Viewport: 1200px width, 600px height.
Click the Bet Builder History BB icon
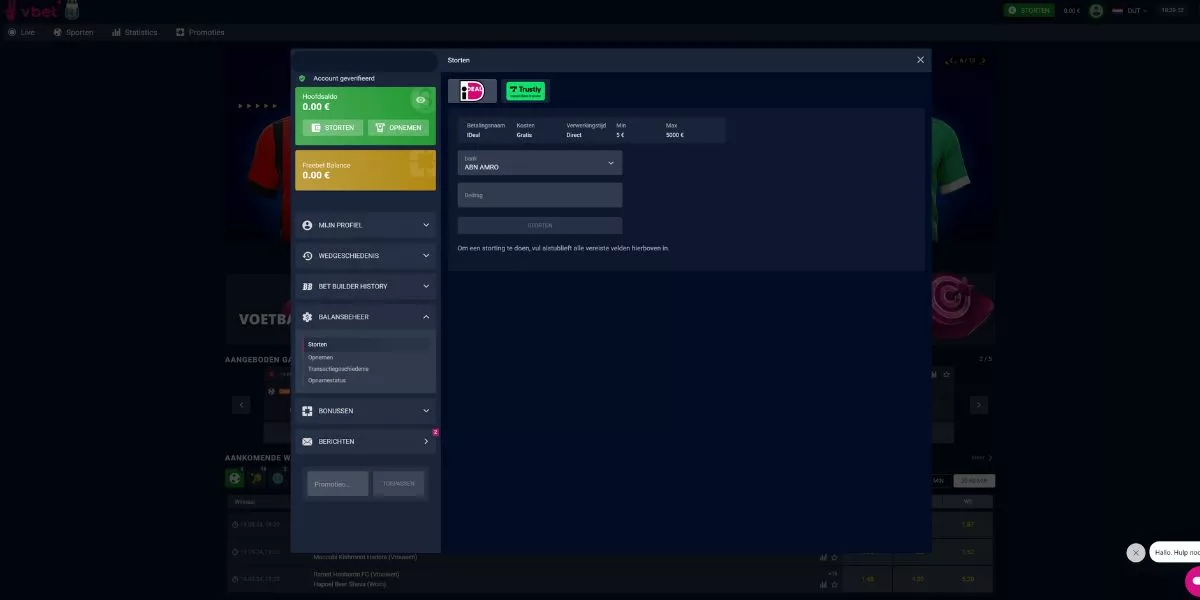[x=308, y=286]
